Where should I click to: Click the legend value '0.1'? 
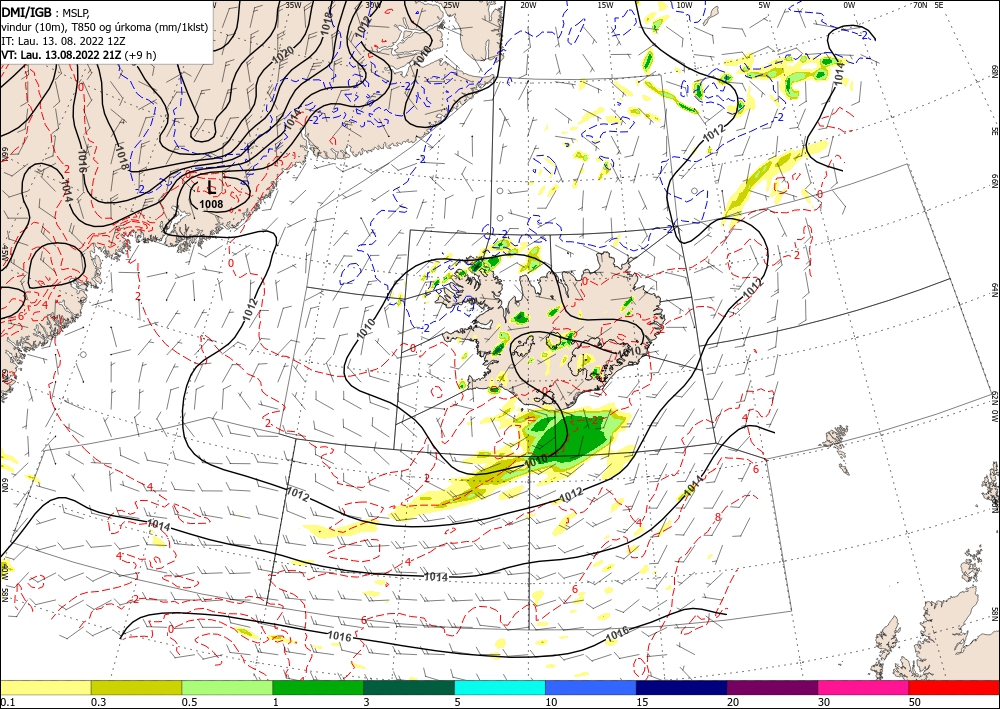[x=6, y=702]
